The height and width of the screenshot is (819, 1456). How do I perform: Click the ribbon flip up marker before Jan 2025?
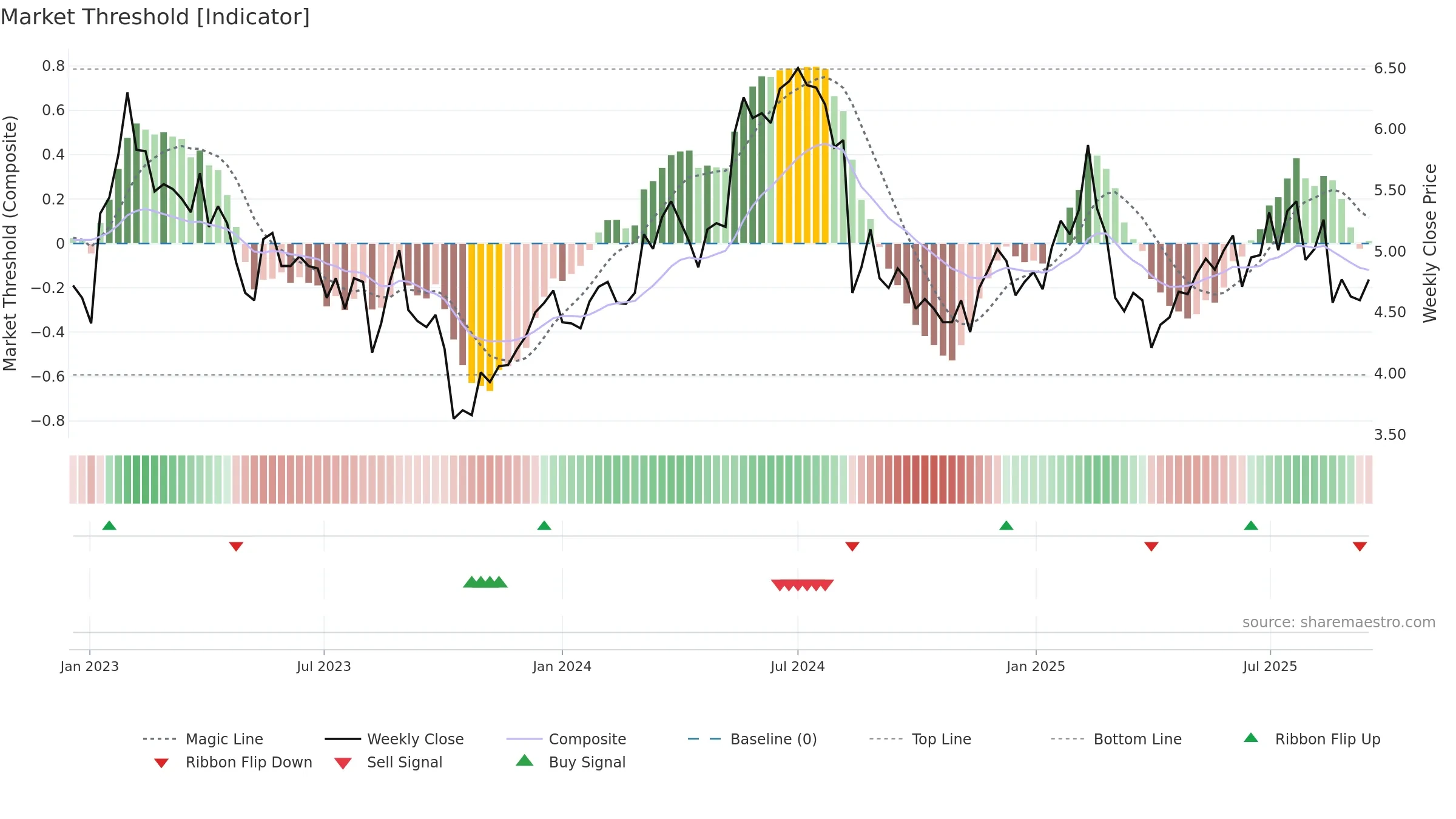click(1006, 525)
